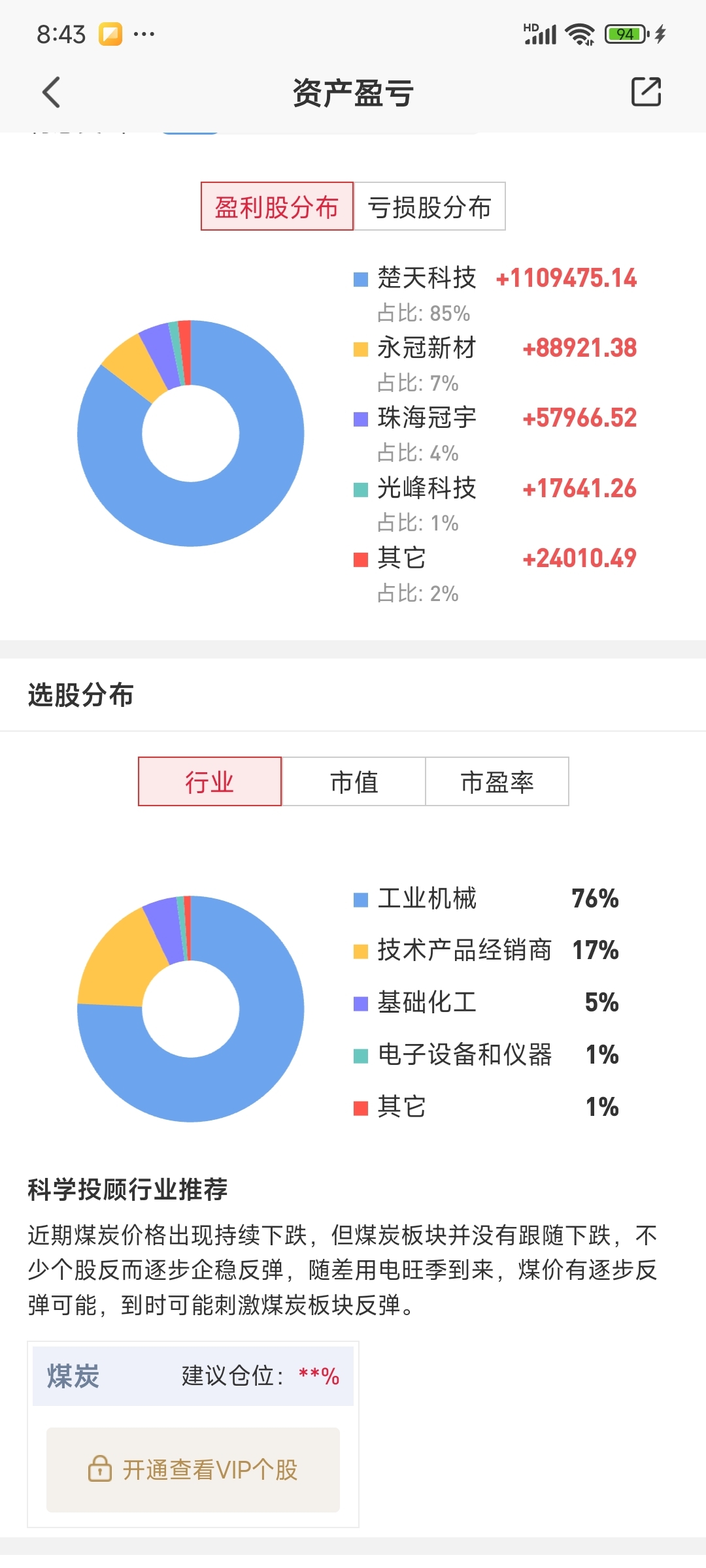
Task: Select the 市盈率 distribution tab
Action: [x=497, y=781]
